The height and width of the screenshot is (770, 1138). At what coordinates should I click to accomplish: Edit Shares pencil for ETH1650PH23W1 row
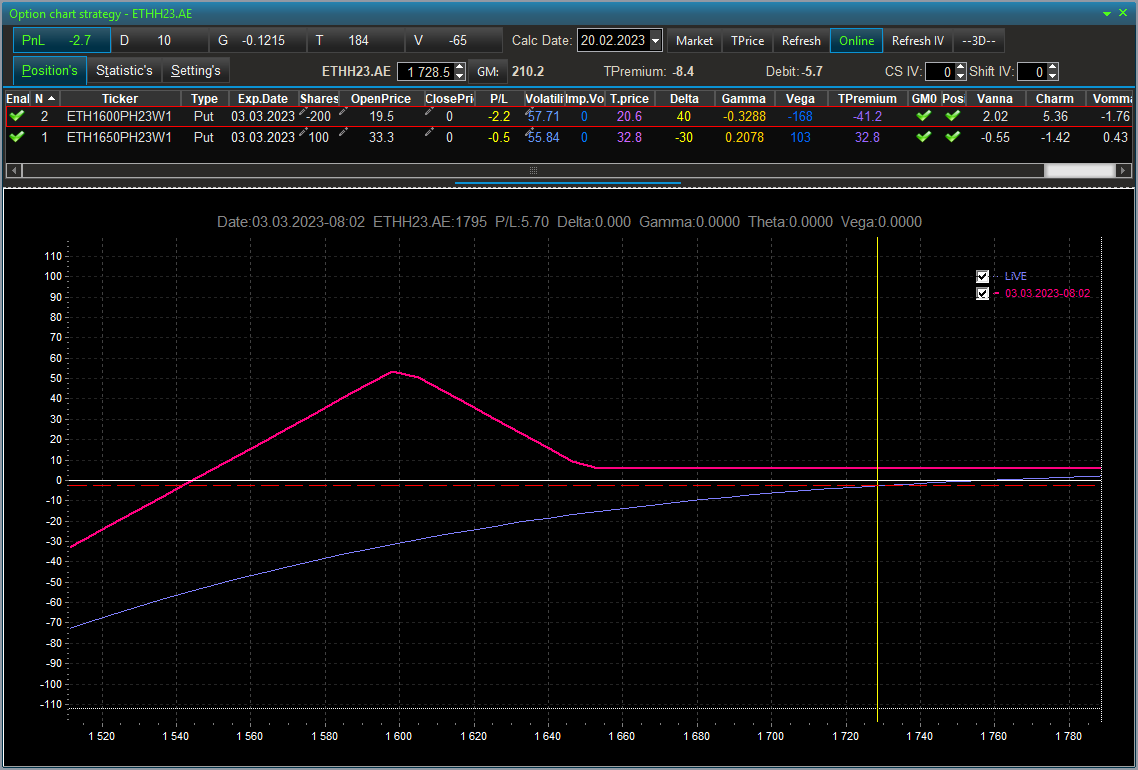303,131
